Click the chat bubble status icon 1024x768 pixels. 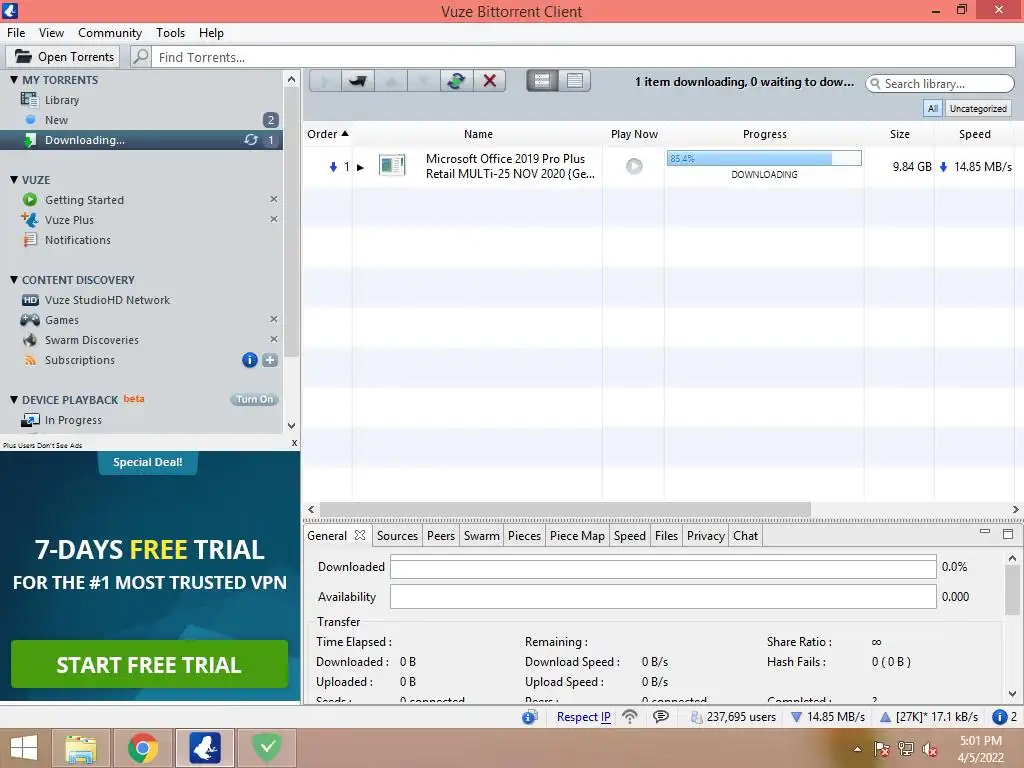pyautogui.click(x=661, y=716)
